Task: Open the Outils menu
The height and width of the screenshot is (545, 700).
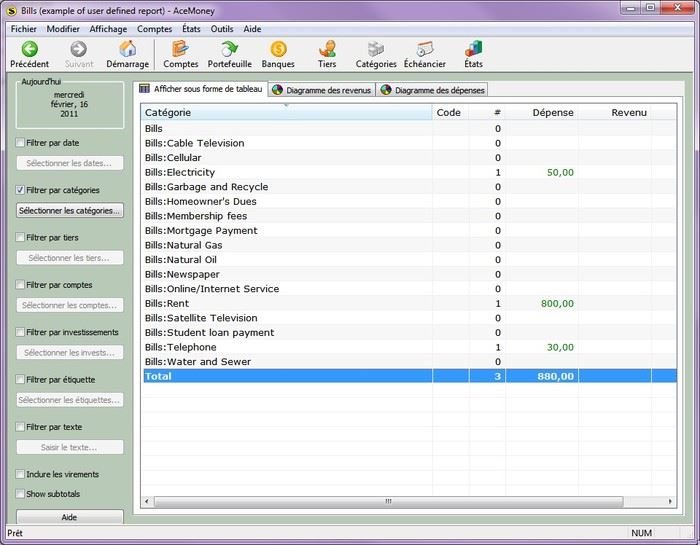Action: tap(222, 29)
